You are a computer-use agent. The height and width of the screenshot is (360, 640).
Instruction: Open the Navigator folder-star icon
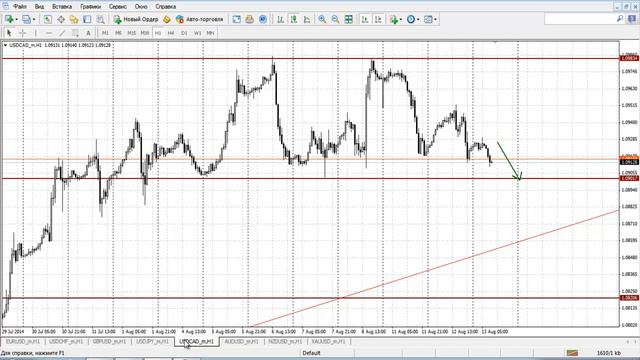tap(74, 19)
